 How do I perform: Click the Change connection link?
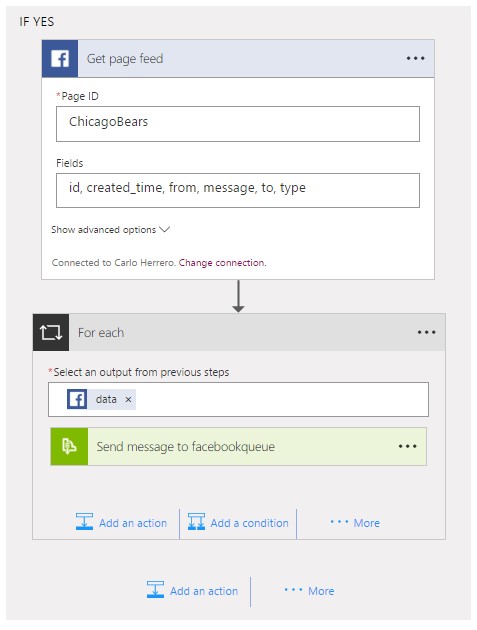click(222, 263)
